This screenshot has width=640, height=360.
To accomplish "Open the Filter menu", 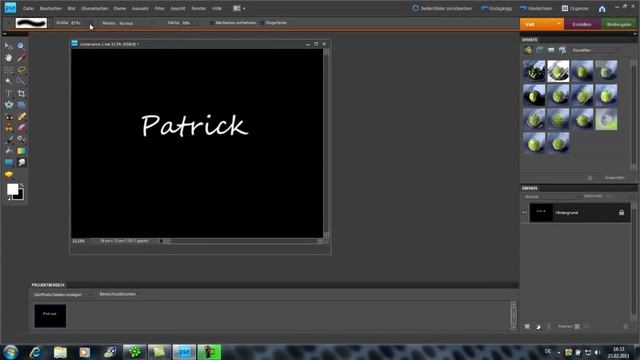I will (160, 8).
